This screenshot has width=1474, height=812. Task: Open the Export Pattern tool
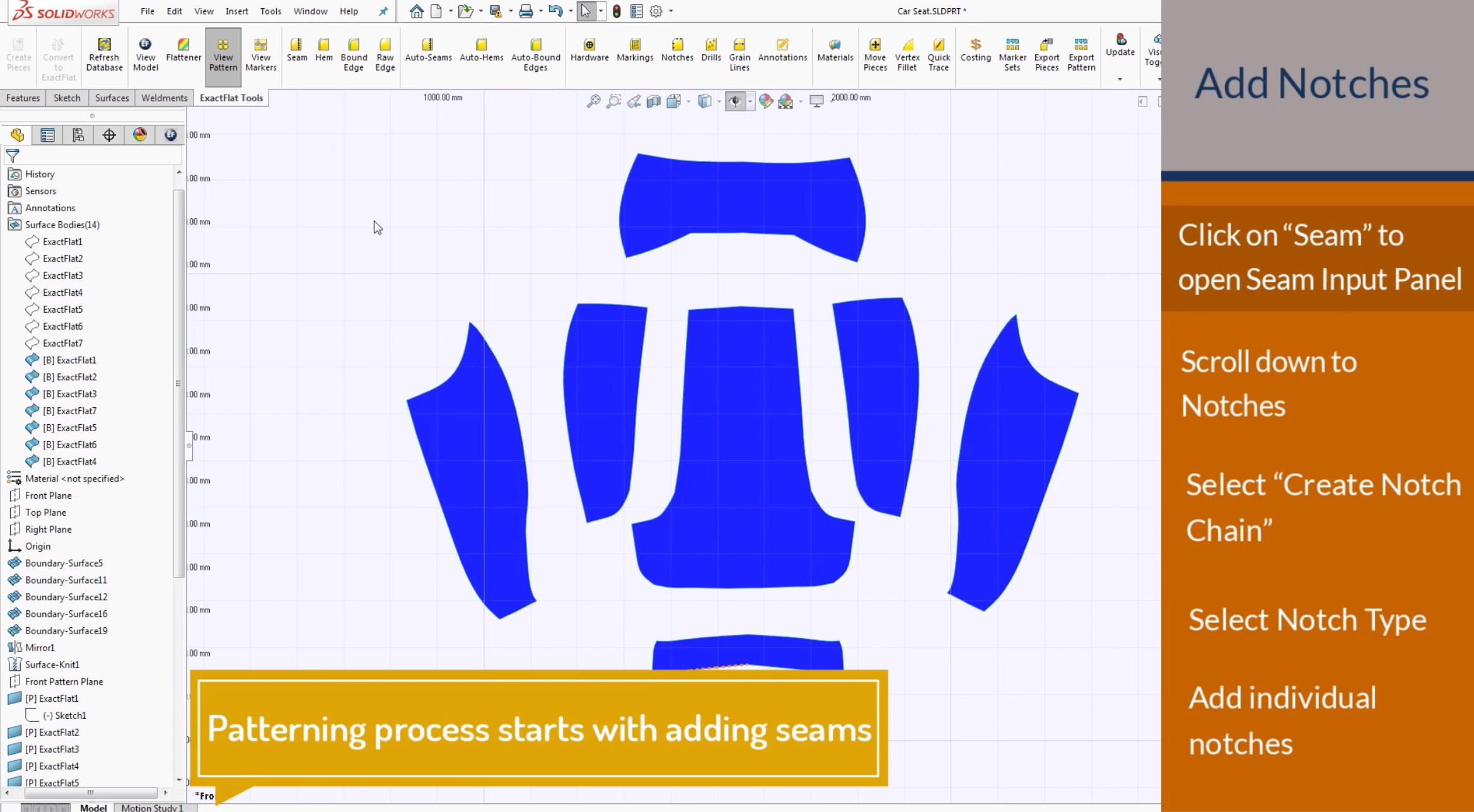tap(1081, 54)
